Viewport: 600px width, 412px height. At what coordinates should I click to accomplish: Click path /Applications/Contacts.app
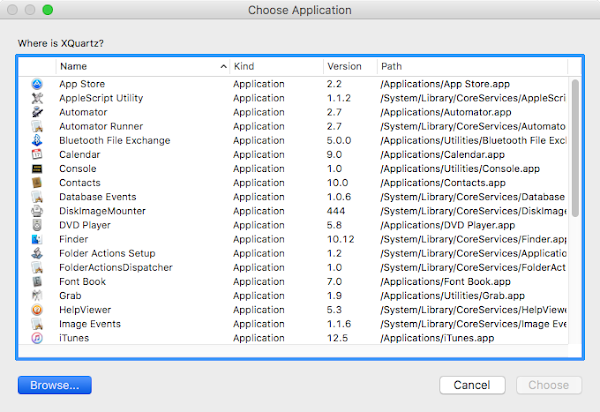(x=443, y=183)
